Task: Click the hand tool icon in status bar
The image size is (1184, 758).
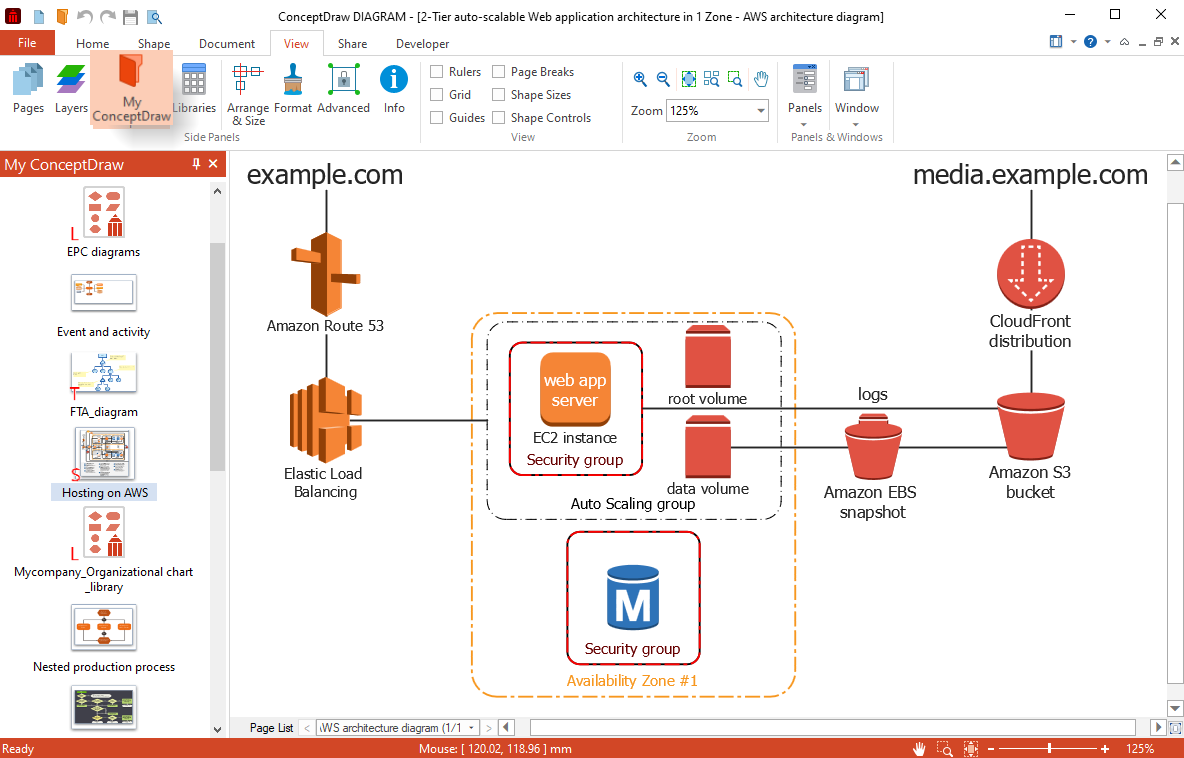Action: (920, 748)
